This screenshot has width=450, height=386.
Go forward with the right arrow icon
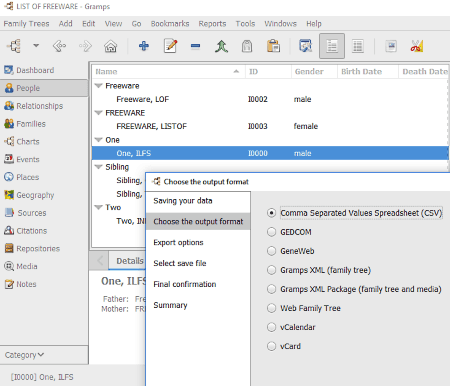point(85,46)
